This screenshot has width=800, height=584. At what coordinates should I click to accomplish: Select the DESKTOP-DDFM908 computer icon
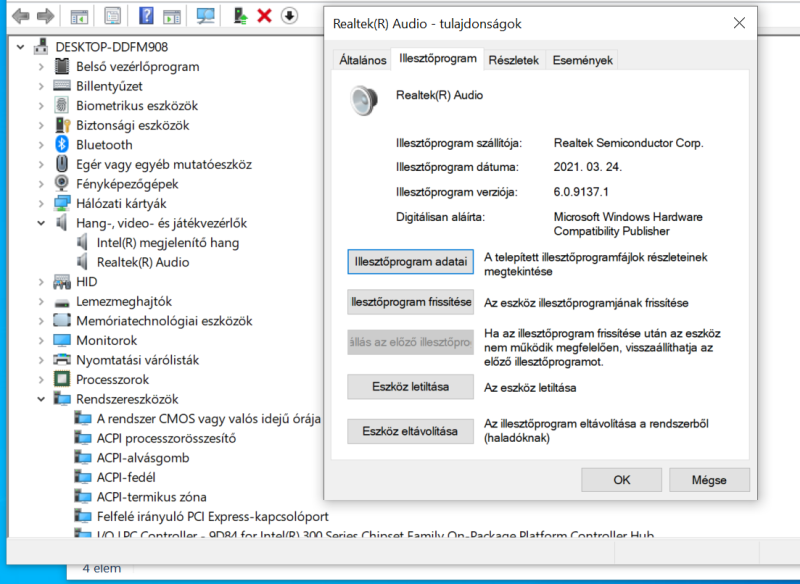click(41, 46)
